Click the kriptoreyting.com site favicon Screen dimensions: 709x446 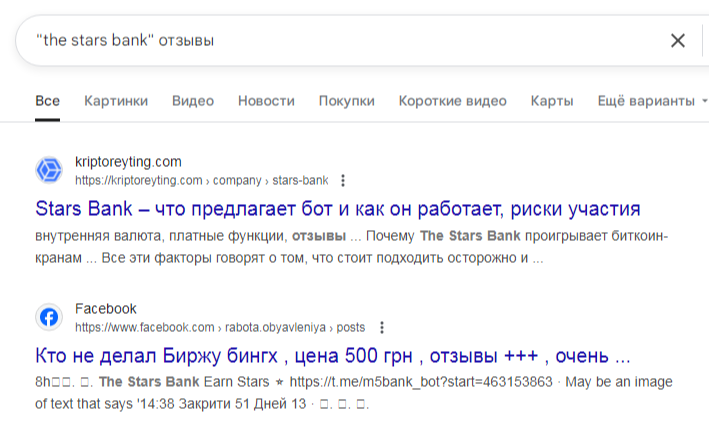pos(48,171)
